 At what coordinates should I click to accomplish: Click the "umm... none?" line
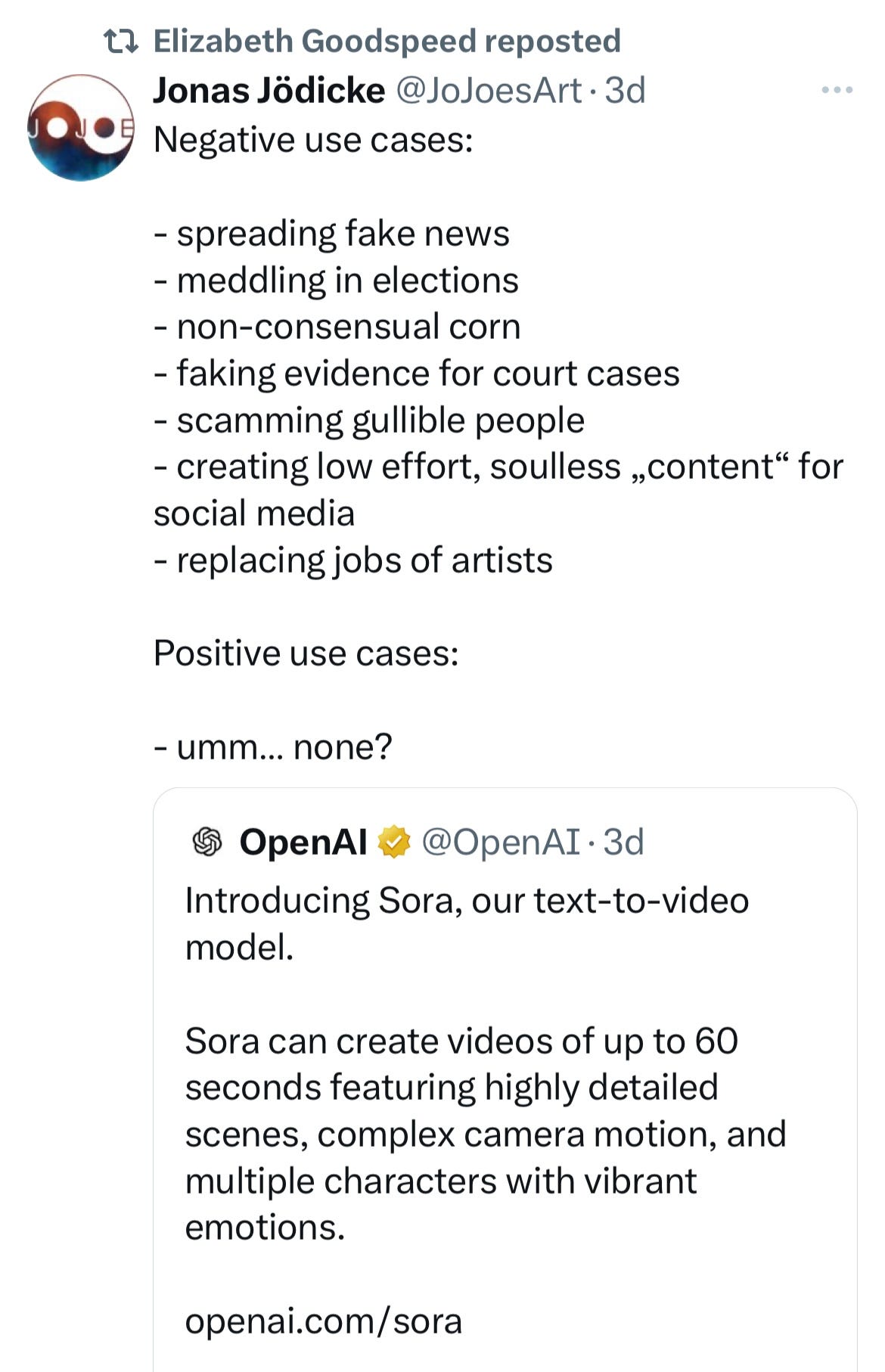[x=273, y=747]
